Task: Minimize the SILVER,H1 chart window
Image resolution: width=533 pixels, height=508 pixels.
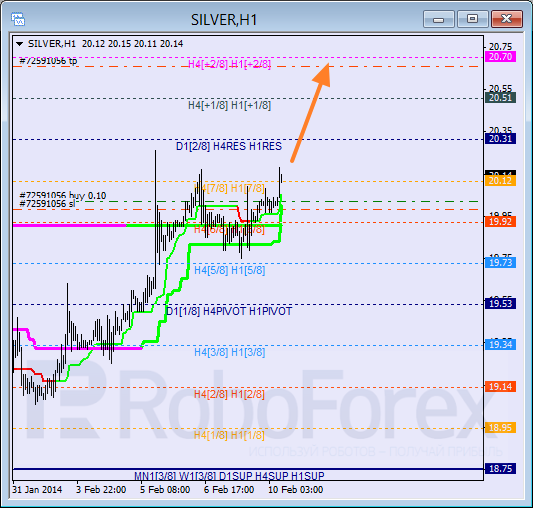Action: pyautogui.click(x=439, y=19)
